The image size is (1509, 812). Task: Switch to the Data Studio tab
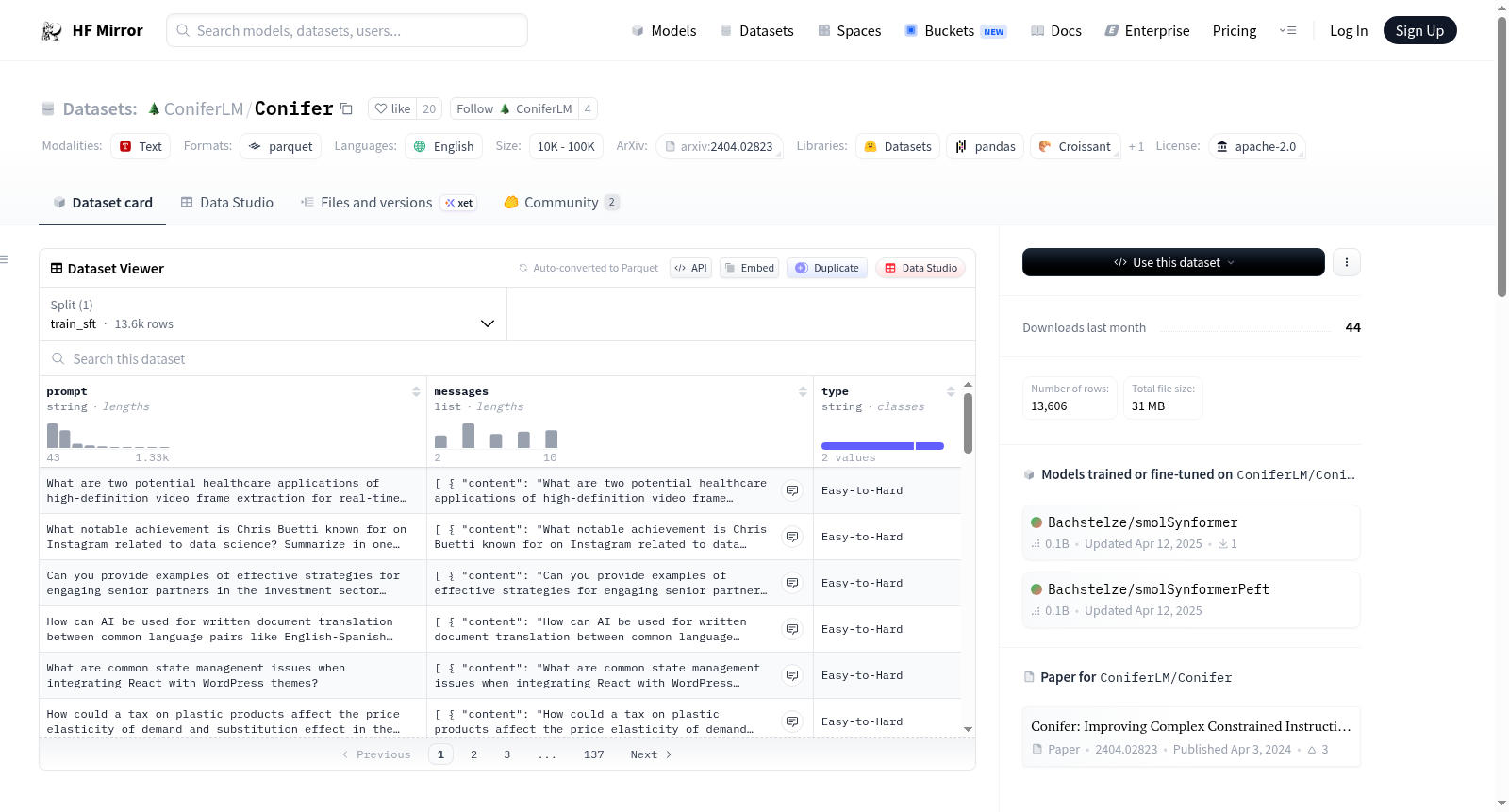click(x=226, y=203)
